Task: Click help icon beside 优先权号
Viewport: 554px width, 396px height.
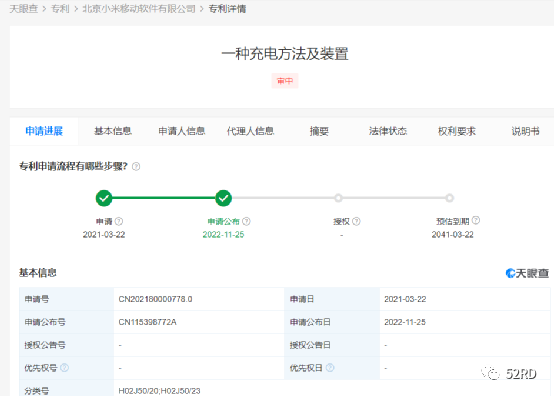Action: [64, 368]
